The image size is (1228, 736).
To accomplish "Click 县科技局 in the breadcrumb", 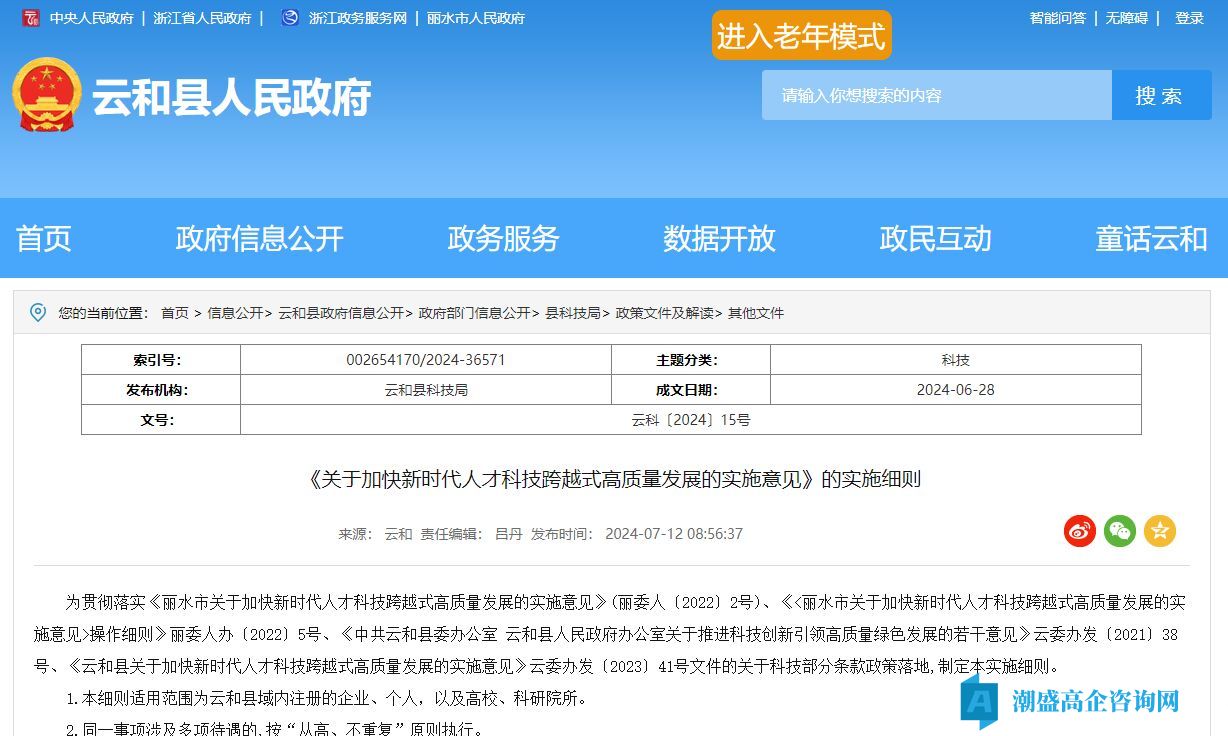I will click(x=572, y=313).
